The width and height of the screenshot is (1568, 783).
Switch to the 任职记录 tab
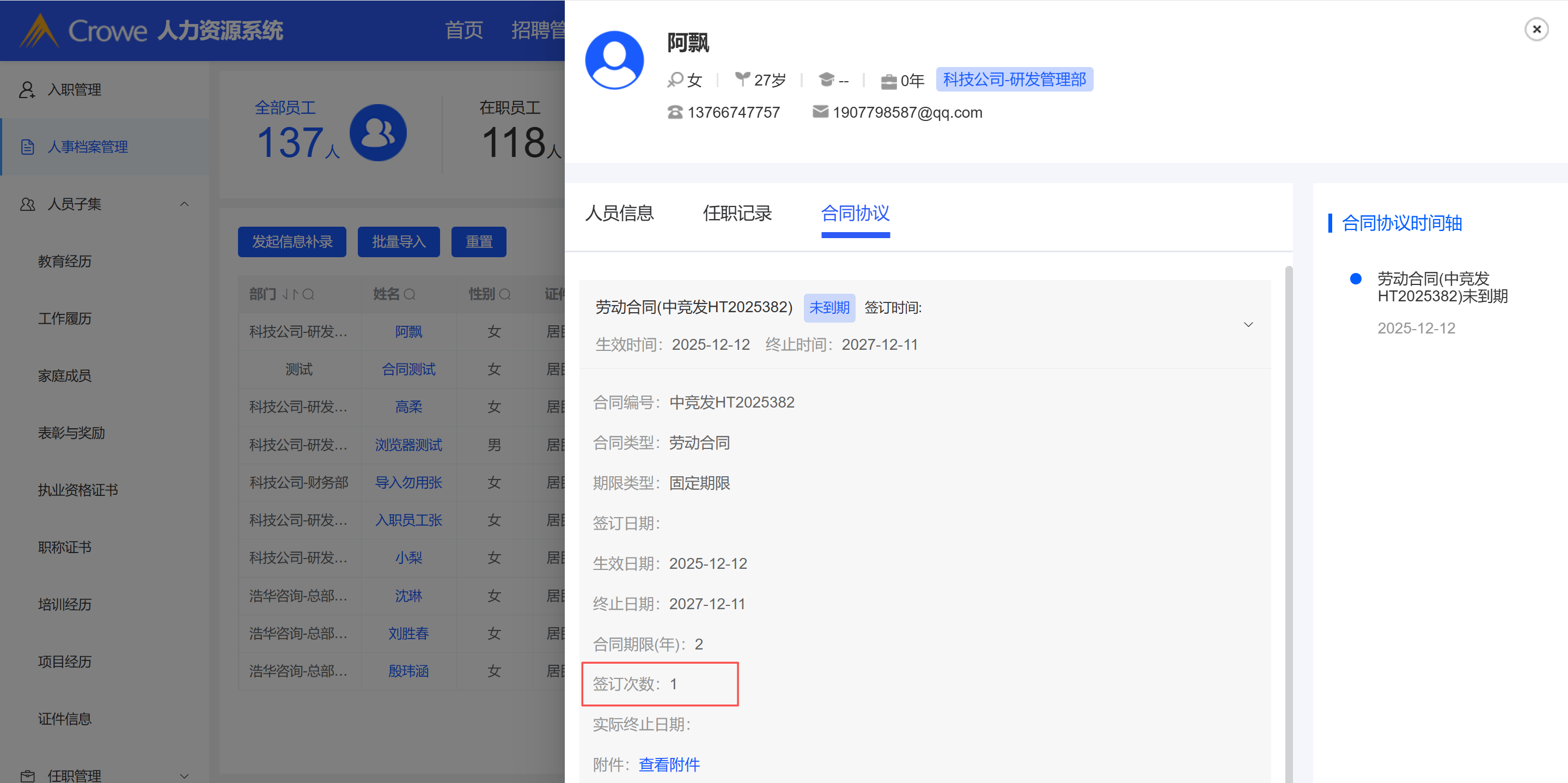[x=736, y=213]
